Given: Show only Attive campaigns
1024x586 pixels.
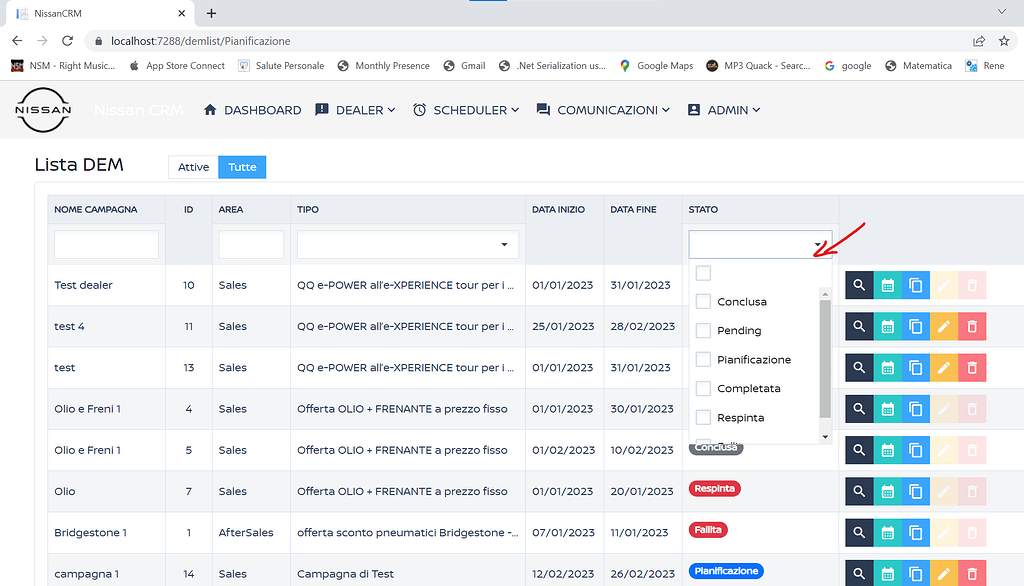Looking at the screenshot, I should [x=193, y=167].
